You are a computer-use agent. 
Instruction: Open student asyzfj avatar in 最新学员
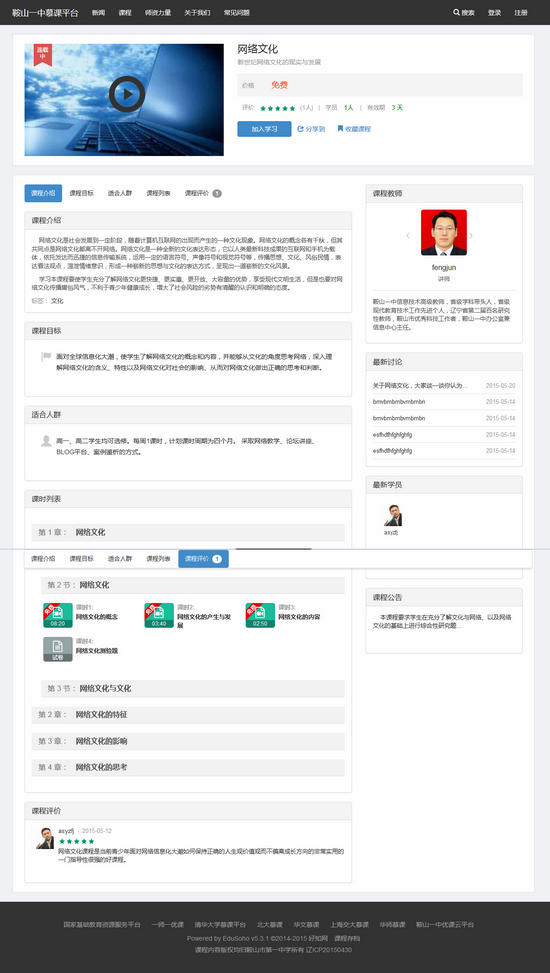tap(392, 516)
